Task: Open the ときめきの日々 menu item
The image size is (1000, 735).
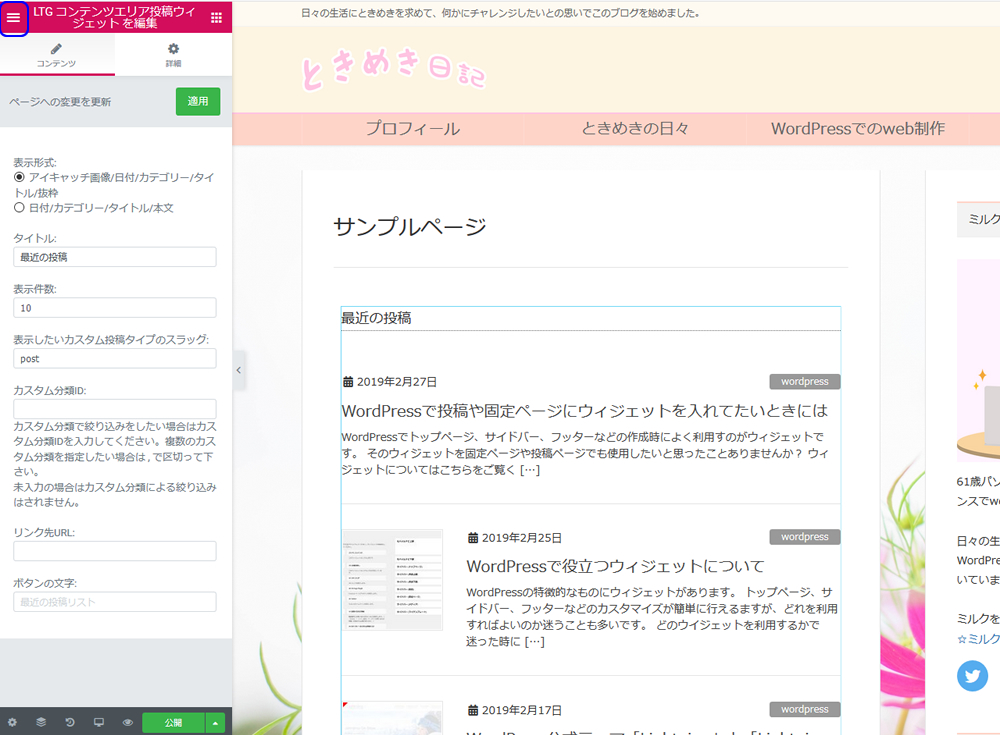Action: point(635,129)
